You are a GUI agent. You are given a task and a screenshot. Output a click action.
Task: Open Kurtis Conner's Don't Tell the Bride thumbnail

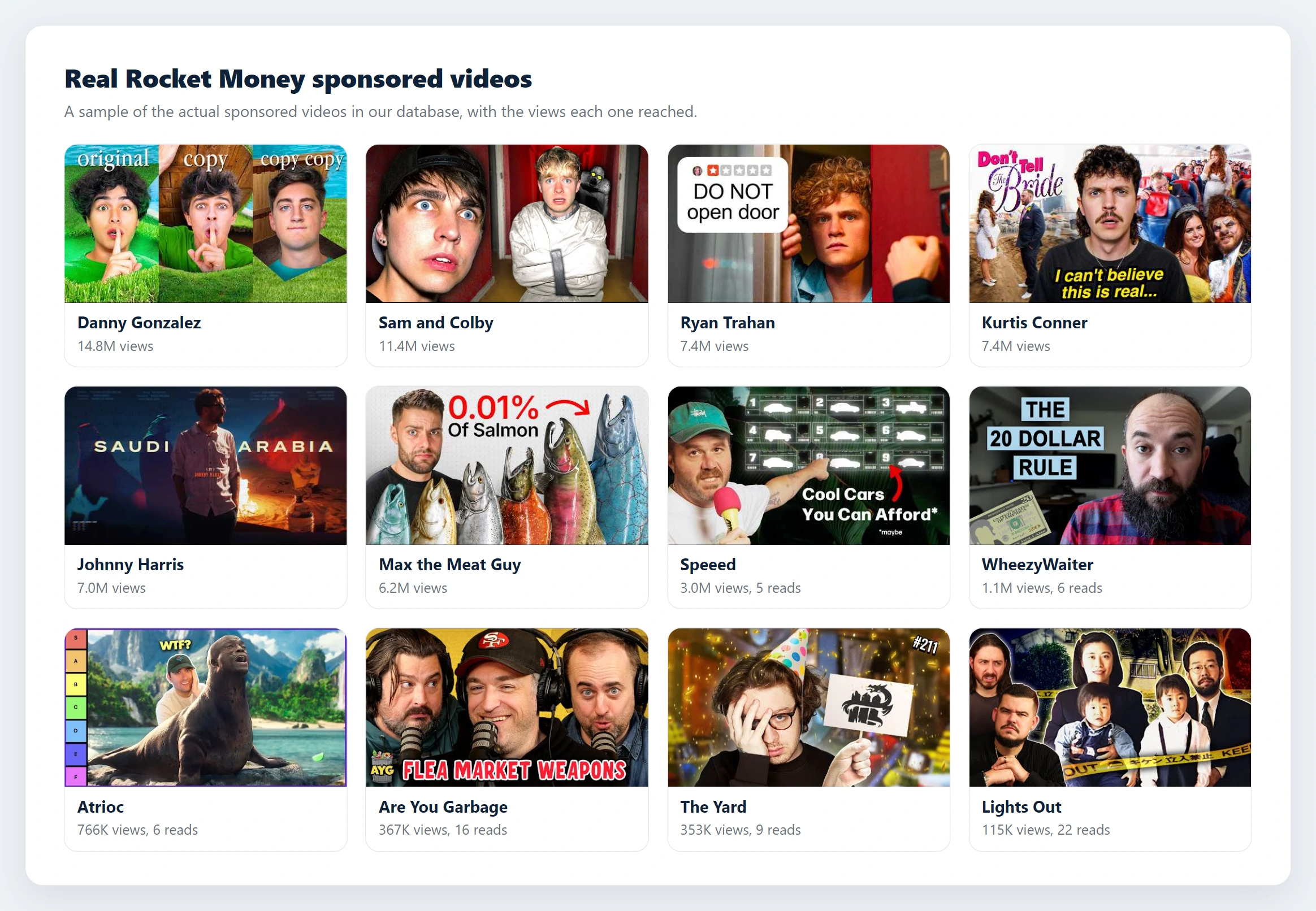1110,223
